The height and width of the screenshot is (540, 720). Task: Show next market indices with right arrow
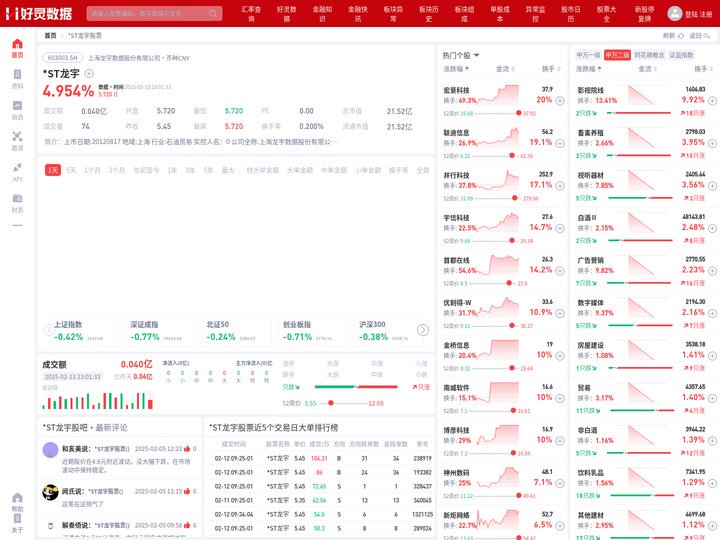click(422, 330)
